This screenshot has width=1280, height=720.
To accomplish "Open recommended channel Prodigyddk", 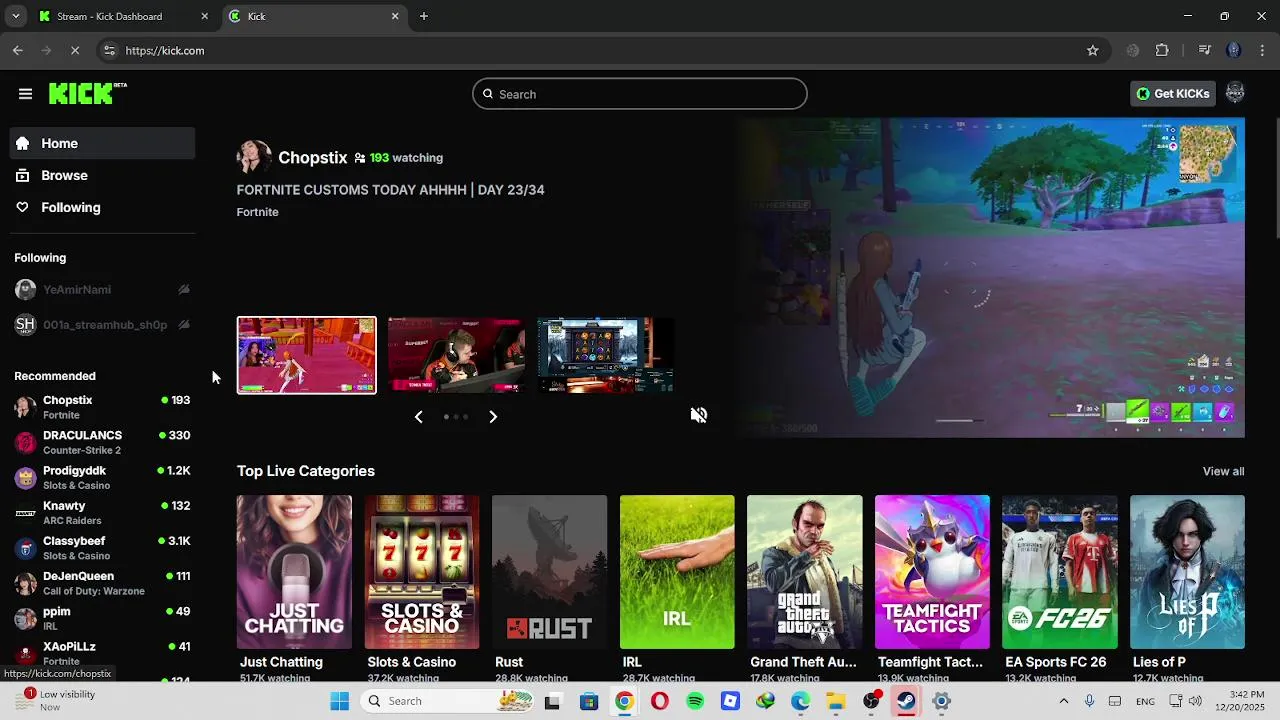I will (x=102, y=477).
